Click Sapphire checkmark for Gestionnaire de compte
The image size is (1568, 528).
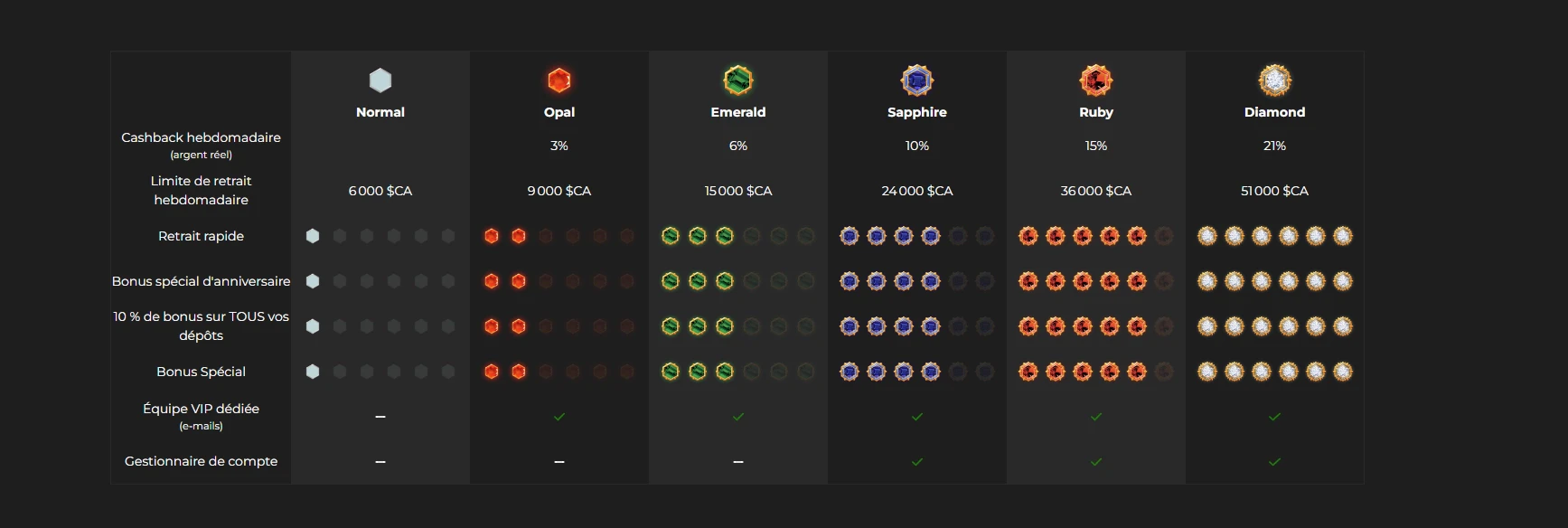pyautogui.click(x=917, y=462)
